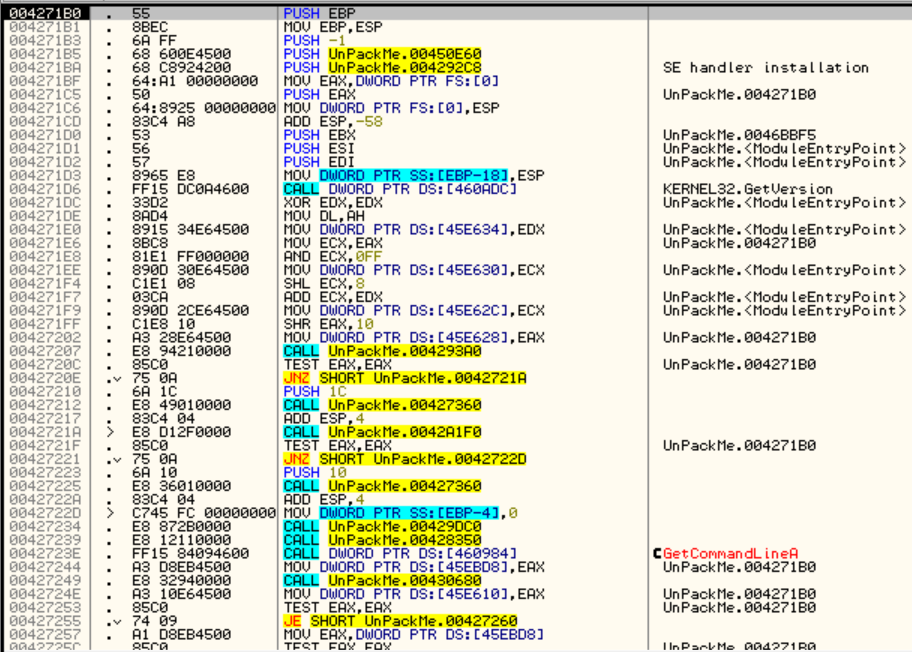Select CALL DWORD PTR DS:[460ADC] instruction

(400, 189)
